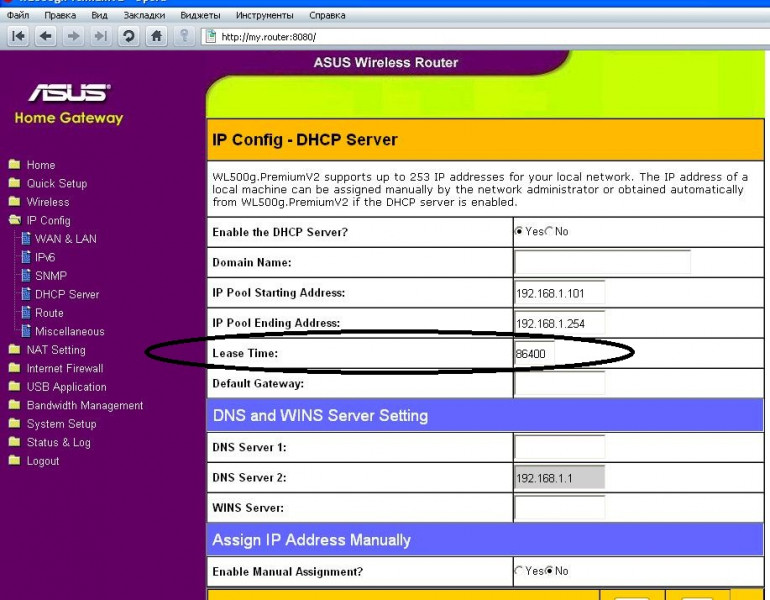Screen dimensions: 770x600
Task: Click the Internet Firewall folder icon
Action: coord(15,368)
